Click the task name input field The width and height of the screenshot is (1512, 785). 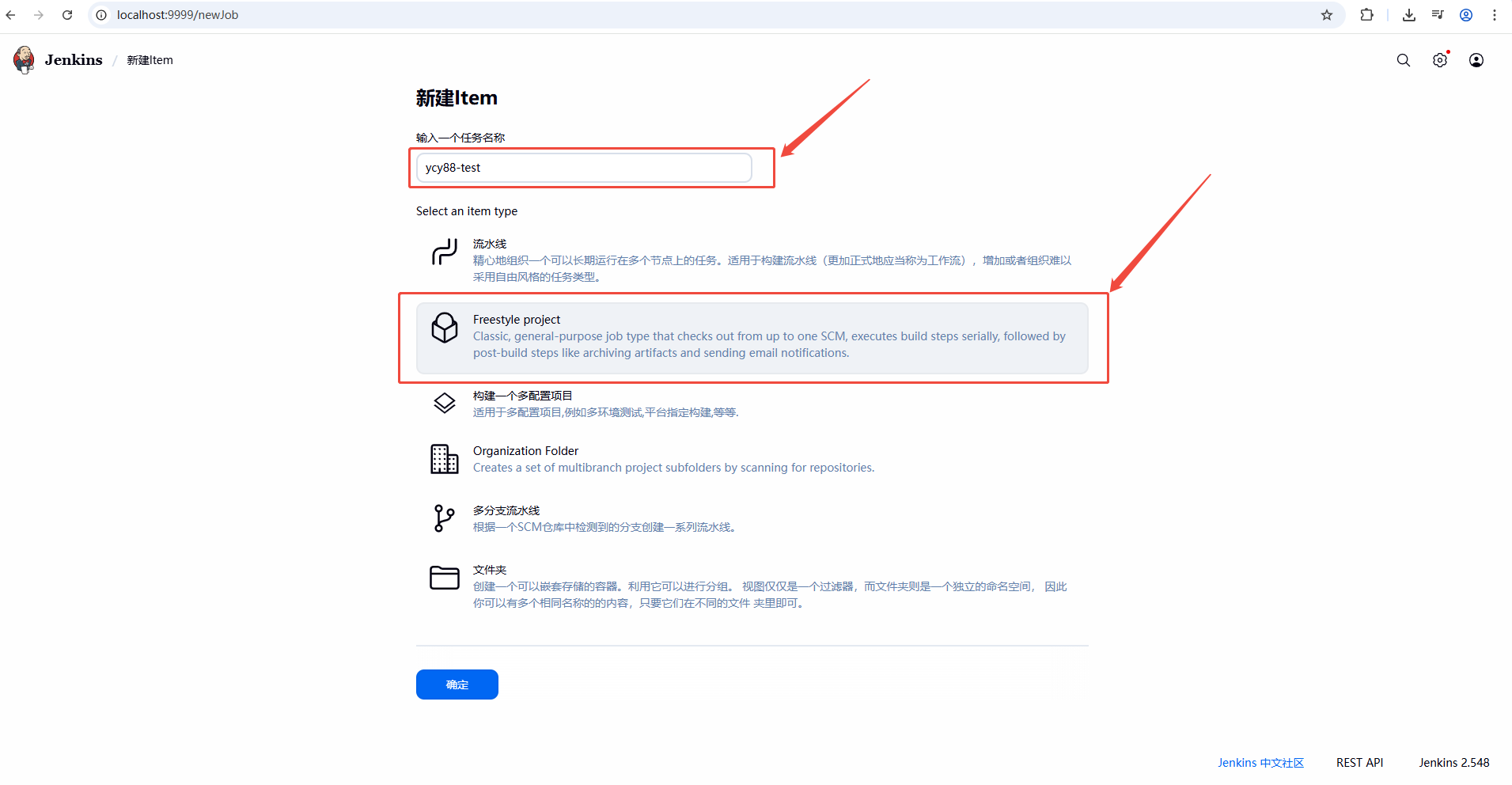coord(584,168)
